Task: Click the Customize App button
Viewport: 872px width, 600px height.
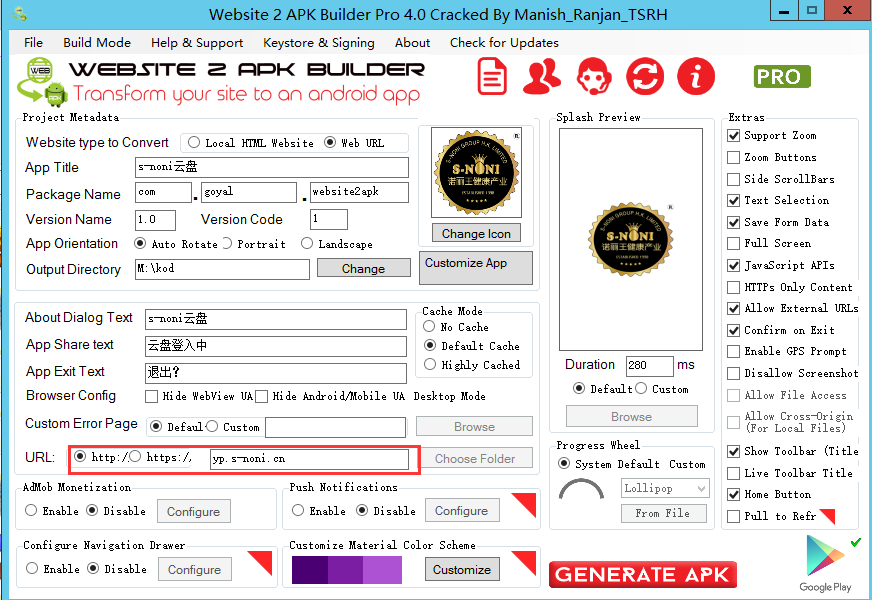Action: tap(475, 267)
